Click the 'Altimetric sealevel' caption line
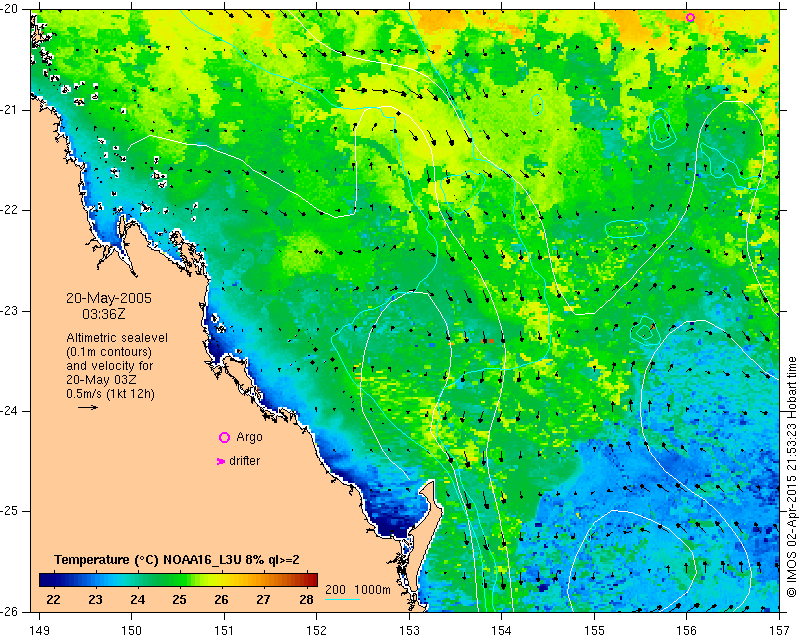 pyautogui.click(x=117, y=338)
